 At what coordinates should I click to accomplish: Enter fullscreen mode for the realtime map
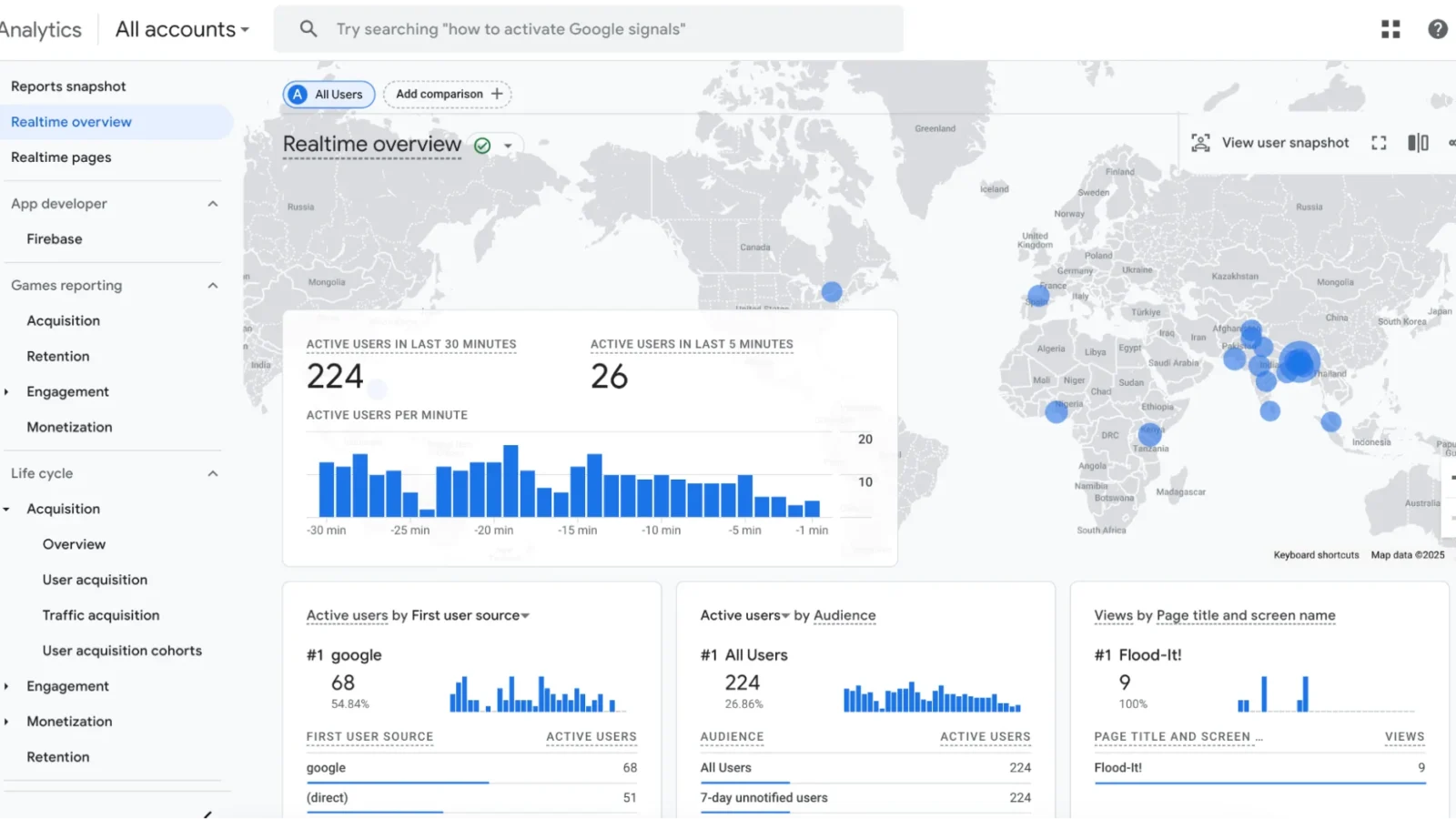(x=1378, y=142)
